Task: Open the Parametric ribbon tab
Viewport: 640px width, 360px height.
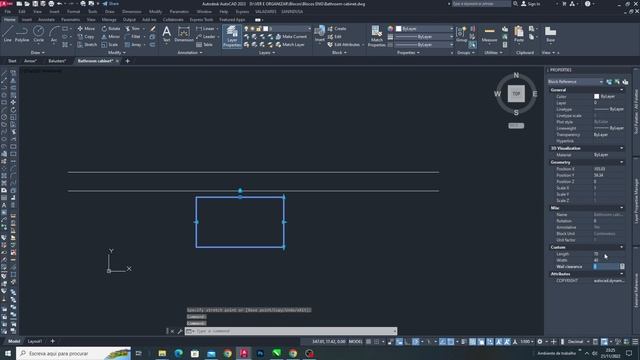Action: click(70, 20)
